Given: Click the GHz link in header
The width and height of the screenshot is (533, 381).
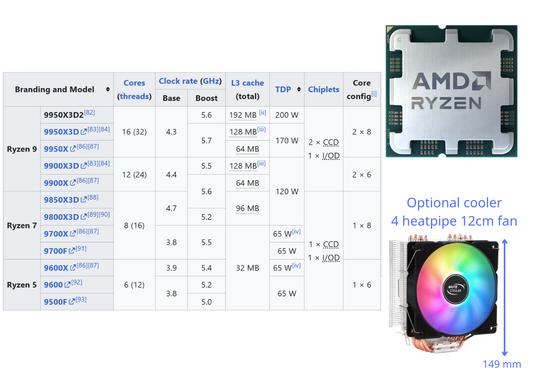Looking at the screenshot, I should pos(211,81).
